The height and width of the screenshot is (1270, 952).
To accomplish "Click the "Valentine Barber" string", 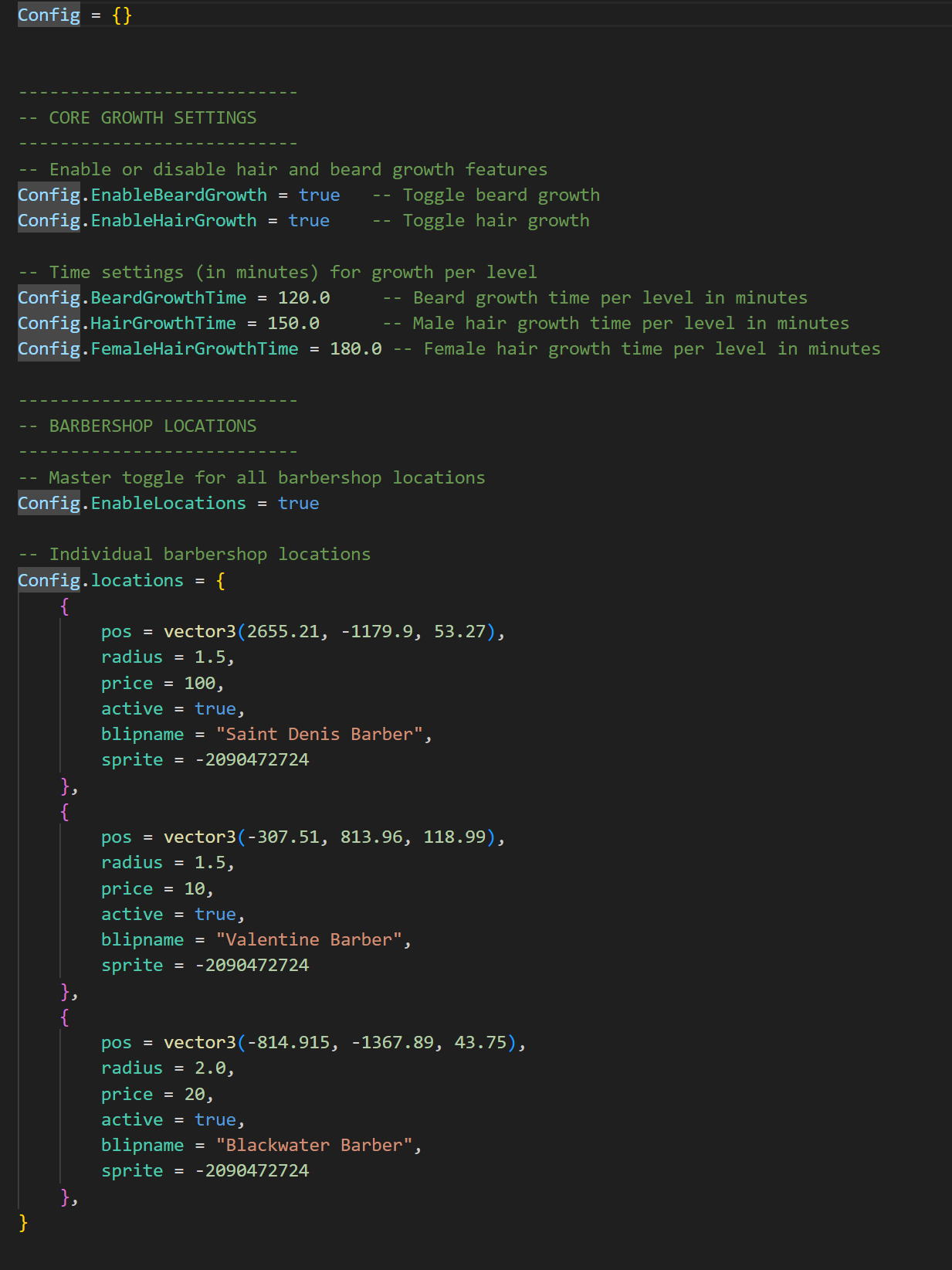I will tap(309, 939).
